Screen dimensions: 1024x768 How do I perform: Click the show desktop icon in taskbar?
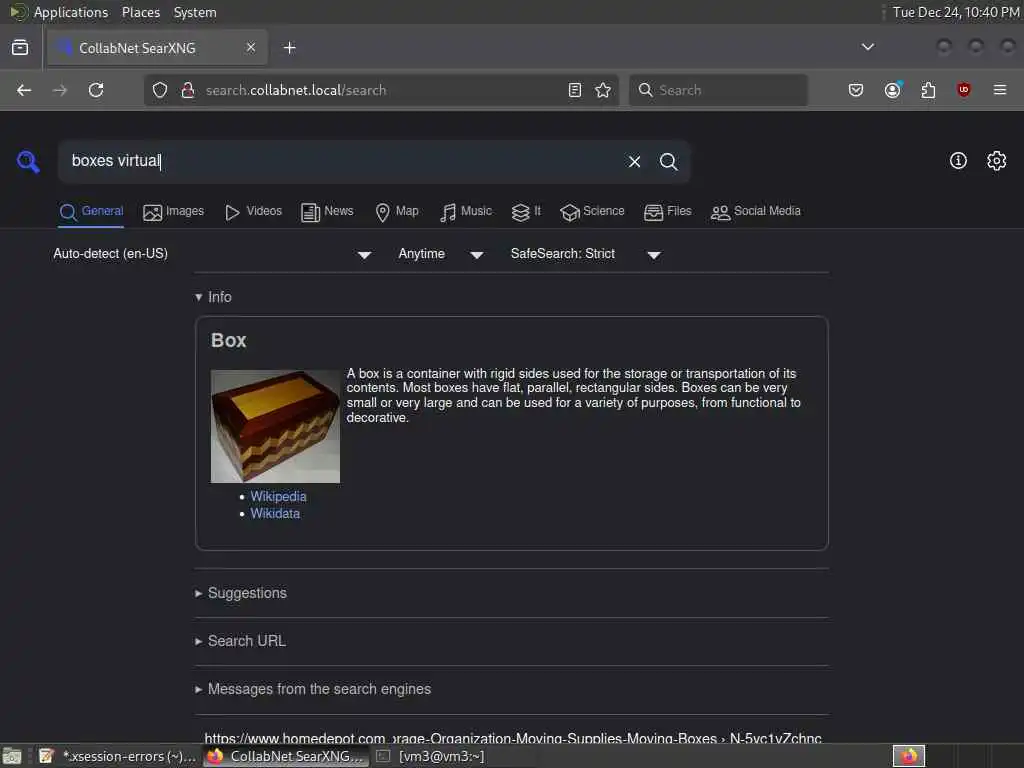tap(12, 756)
